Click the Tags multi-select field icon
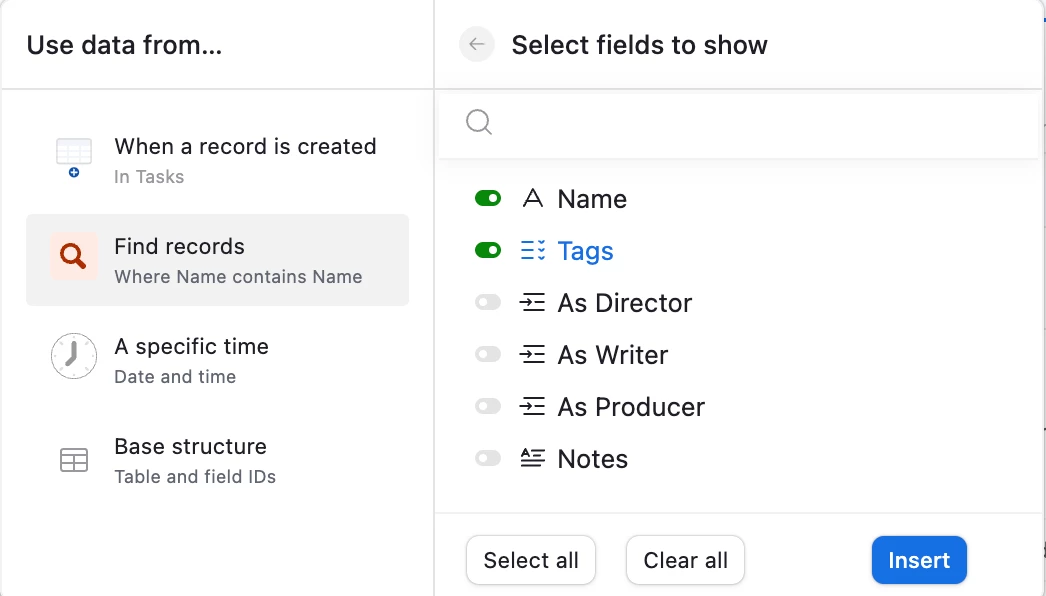 (x=533, y=251)
